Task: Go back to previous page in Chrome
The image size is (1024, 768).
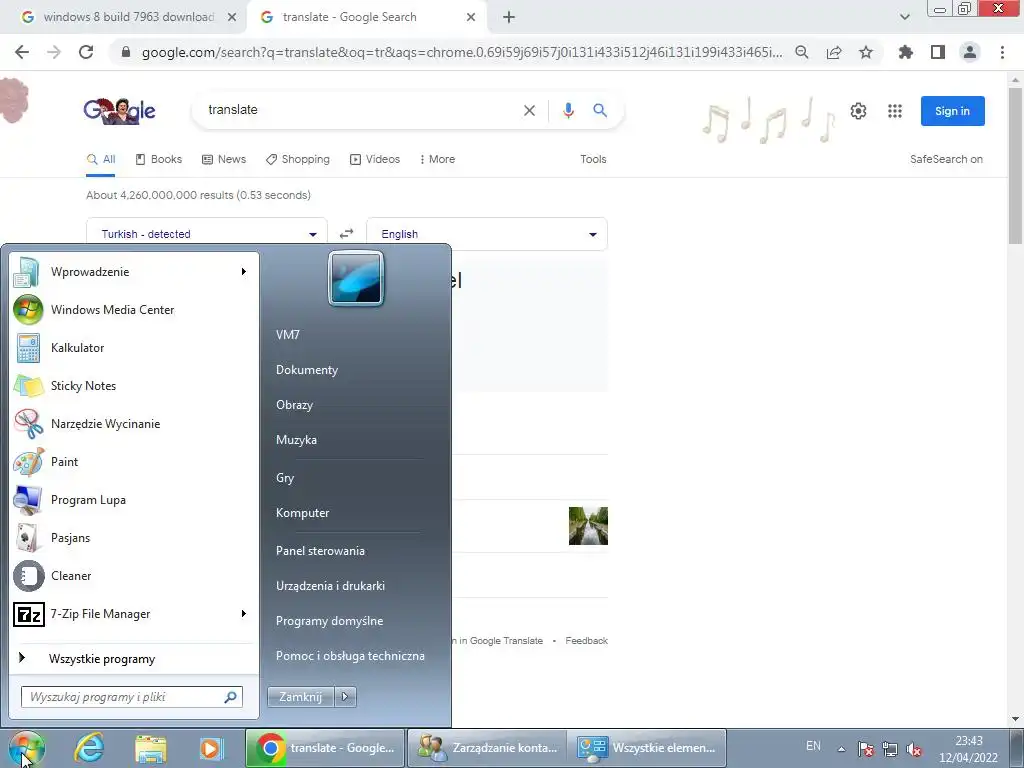Action: tap(22, 52)
